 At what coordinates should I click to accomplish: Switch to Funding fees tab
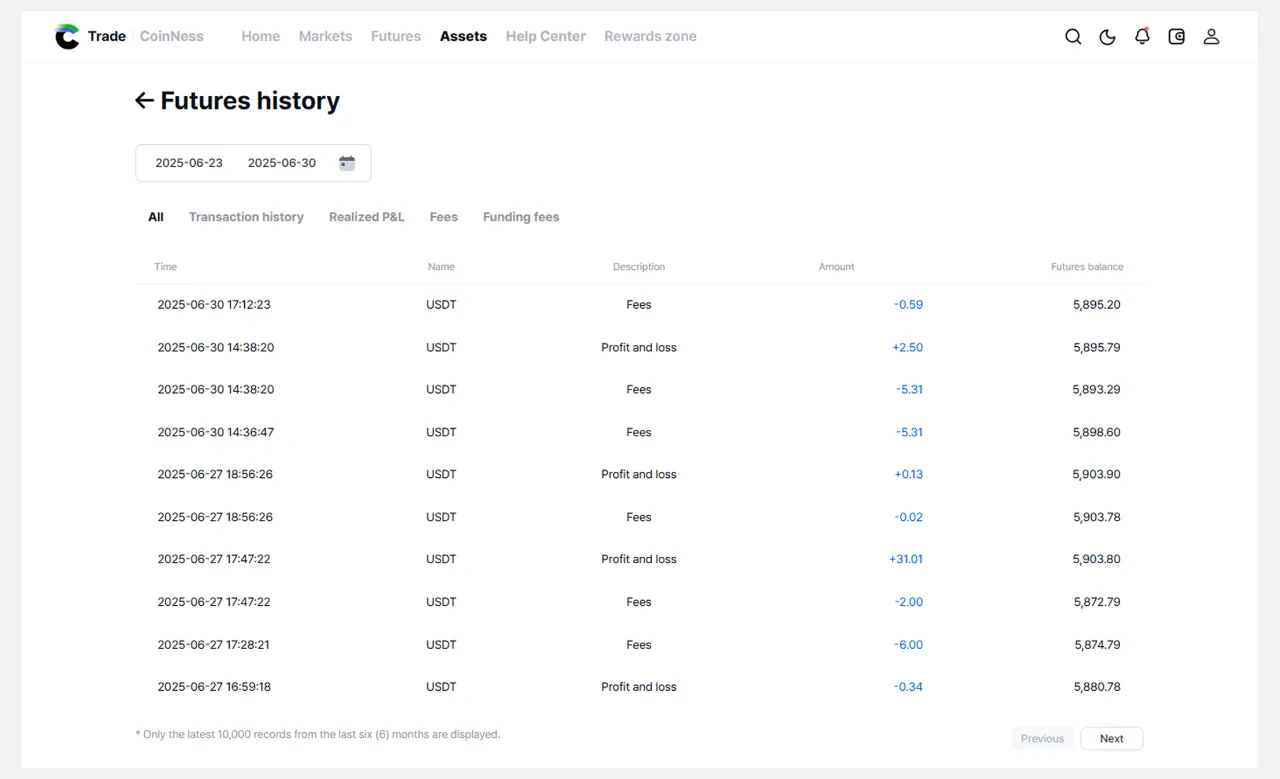pos(521,217)
